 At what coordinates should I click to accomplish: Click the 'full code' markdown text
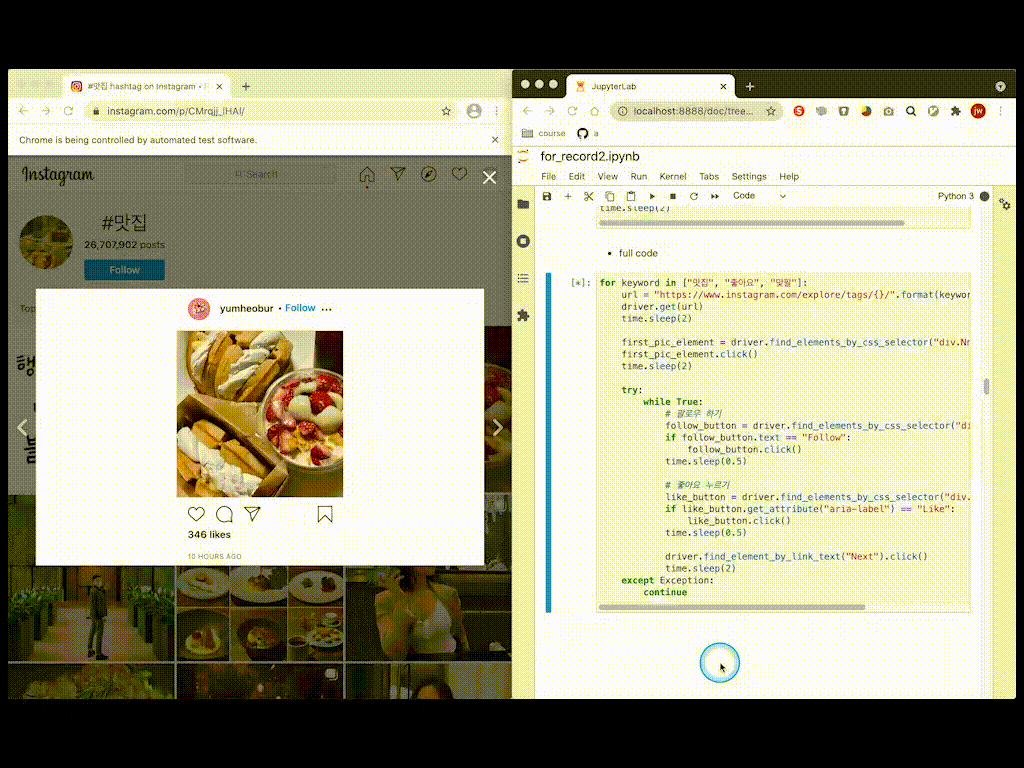pyautogui.click(x=638, y=253)
